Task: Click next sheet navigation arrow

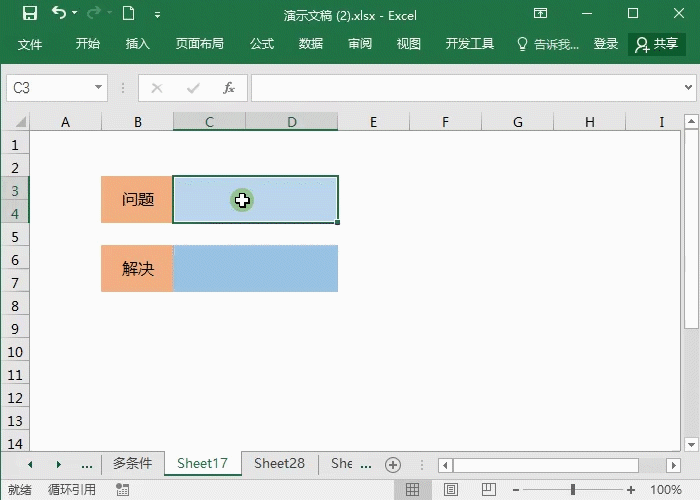Action: tap(58, 465)
